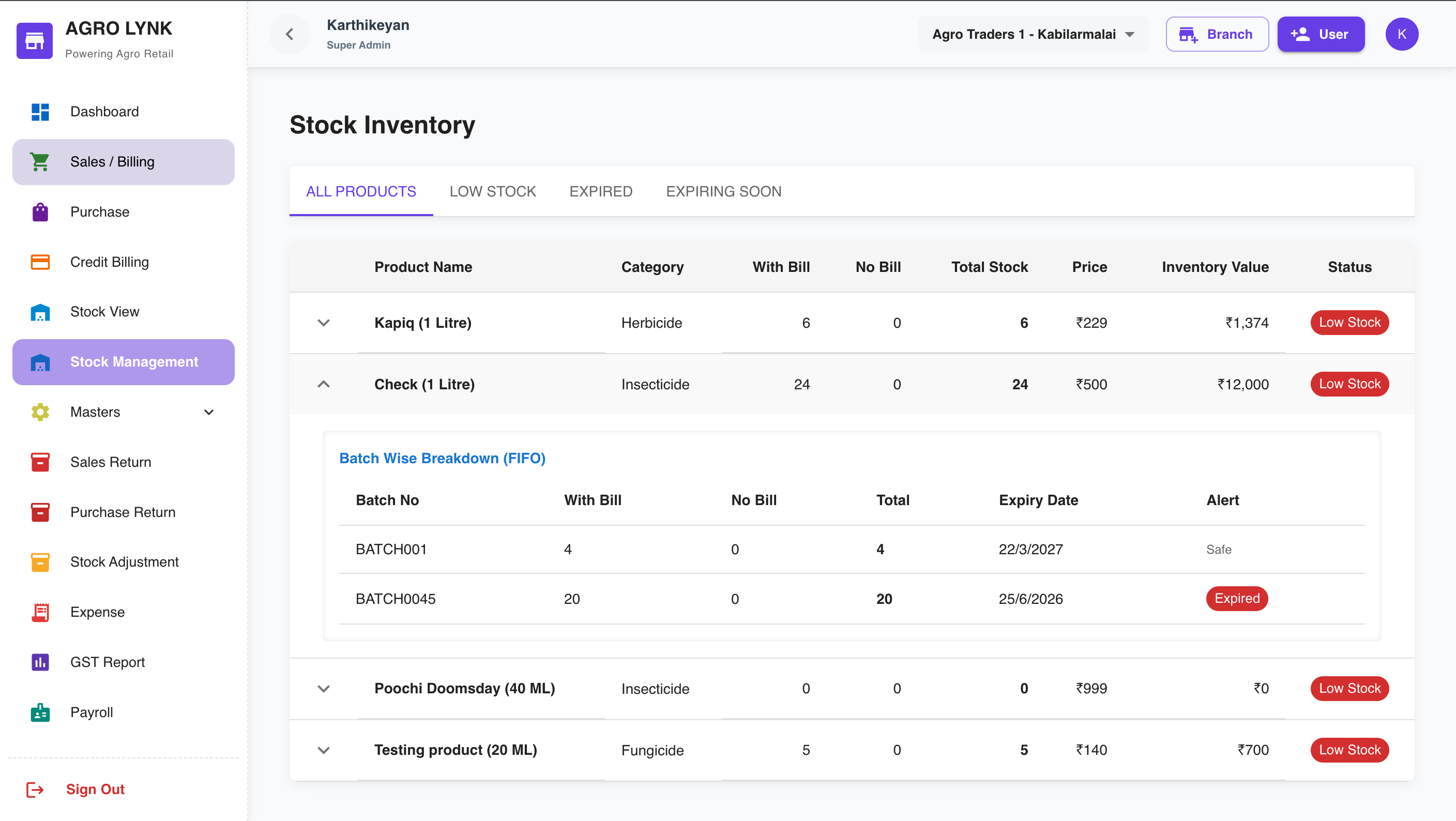This screenshot has height=821, width=1456.
Task: Go to Purchase in the sidebar
Action: (x=123, y=212)
